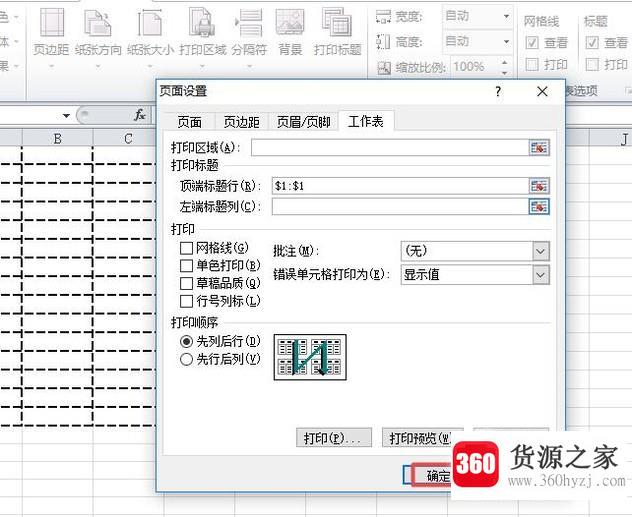Open the 打印区域 print area tool
The height and width of the screenshot is (517, 632).
coord(203,32)
